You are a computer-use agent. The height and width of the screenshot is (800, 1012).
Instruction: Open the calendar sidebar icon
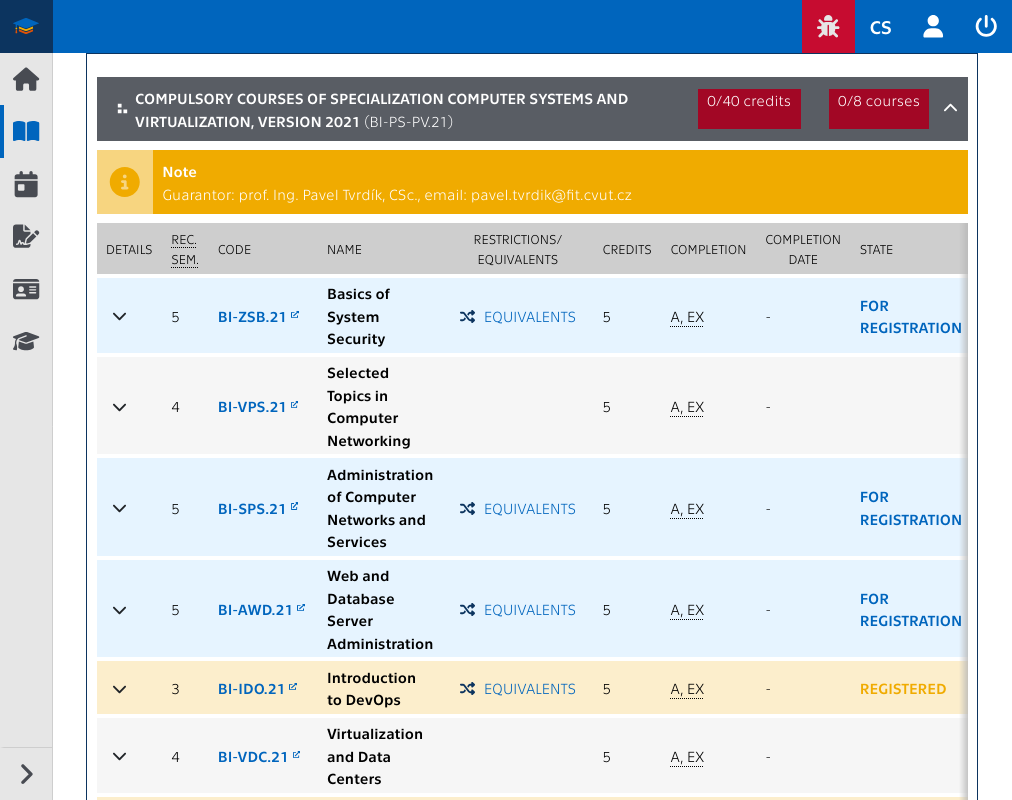pyautogui.click(x=26, y=185)
